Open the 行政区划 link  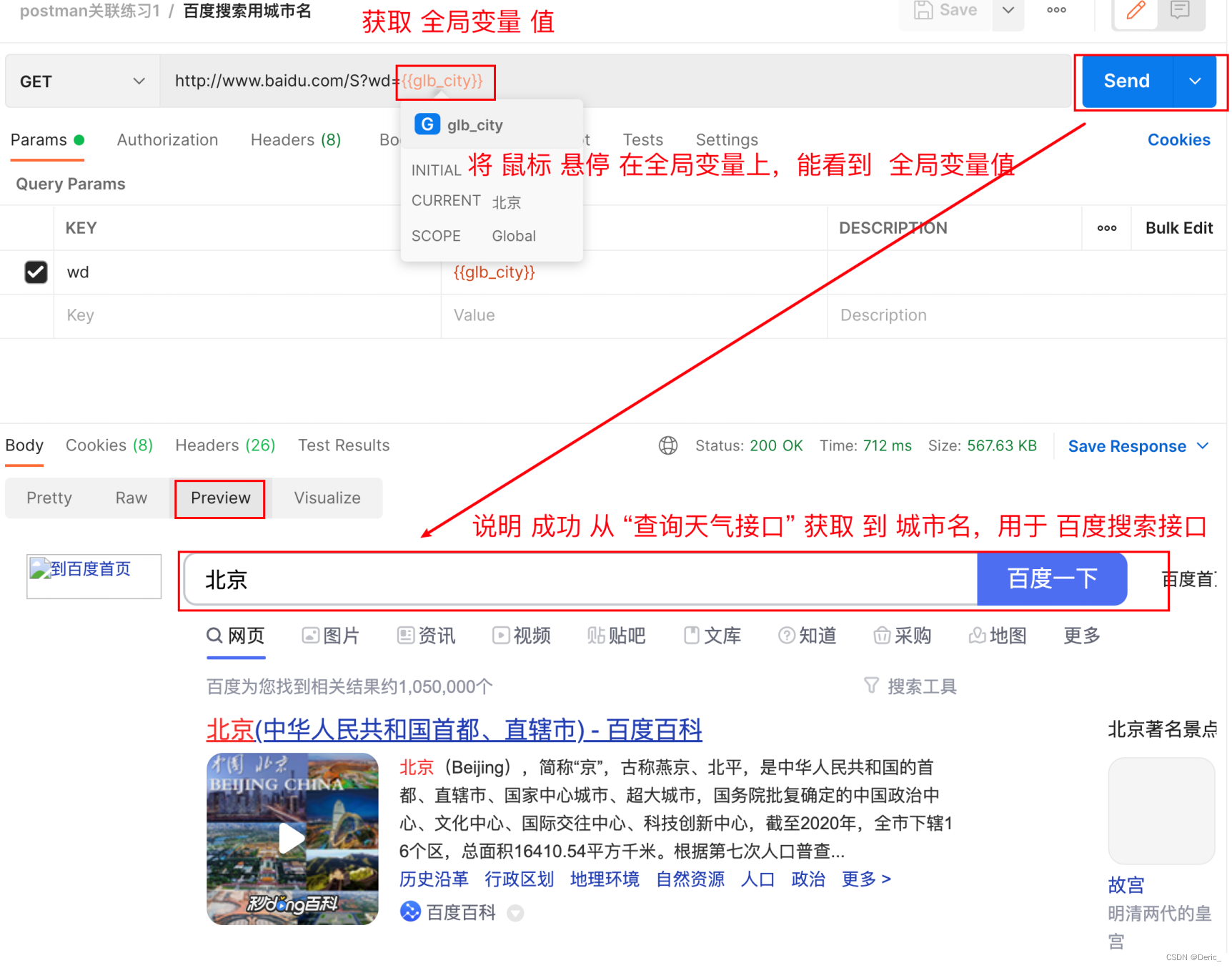pos(519,879)
